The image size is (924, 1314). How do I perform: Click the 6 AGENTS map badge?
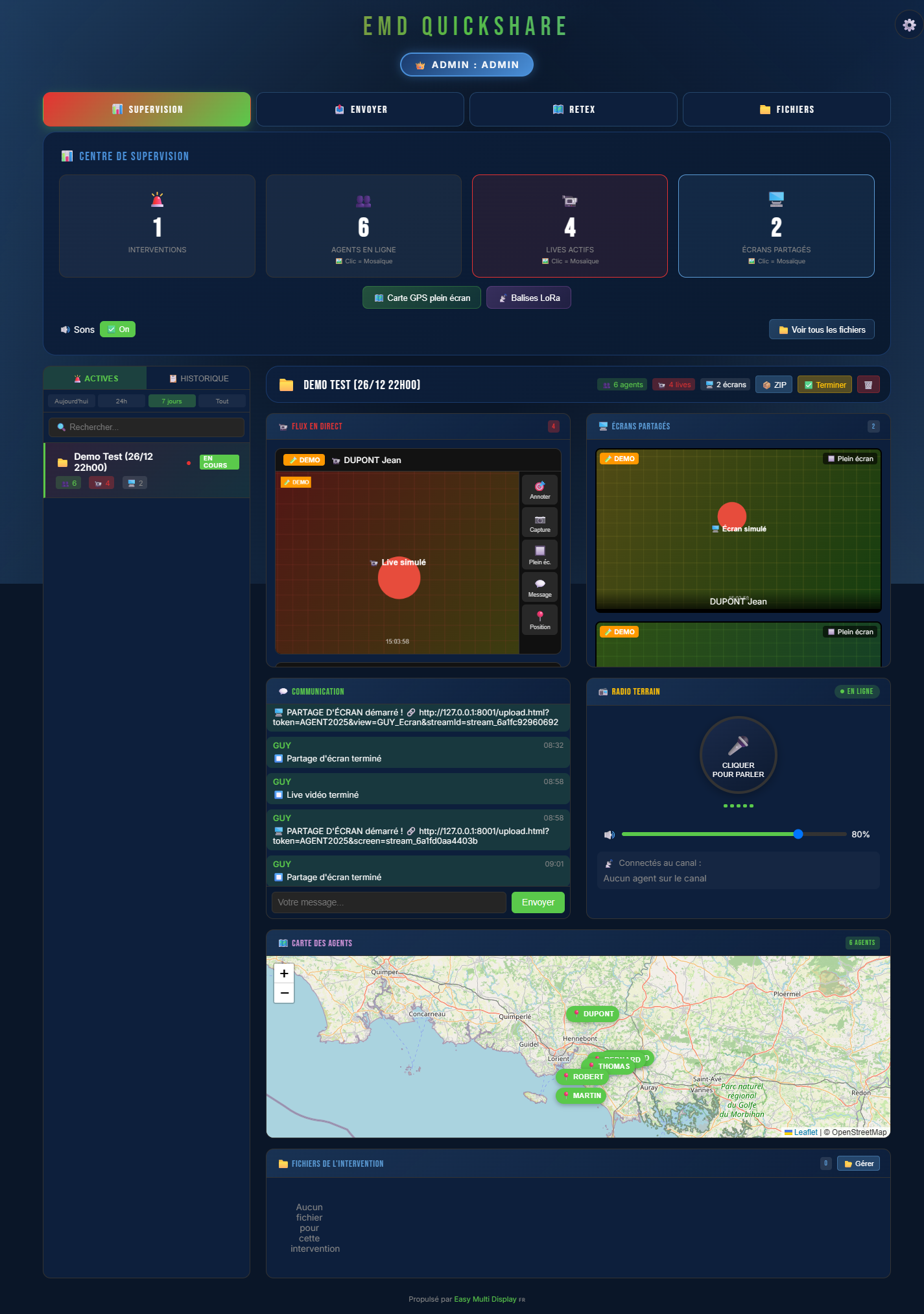[x=862, y=942]
